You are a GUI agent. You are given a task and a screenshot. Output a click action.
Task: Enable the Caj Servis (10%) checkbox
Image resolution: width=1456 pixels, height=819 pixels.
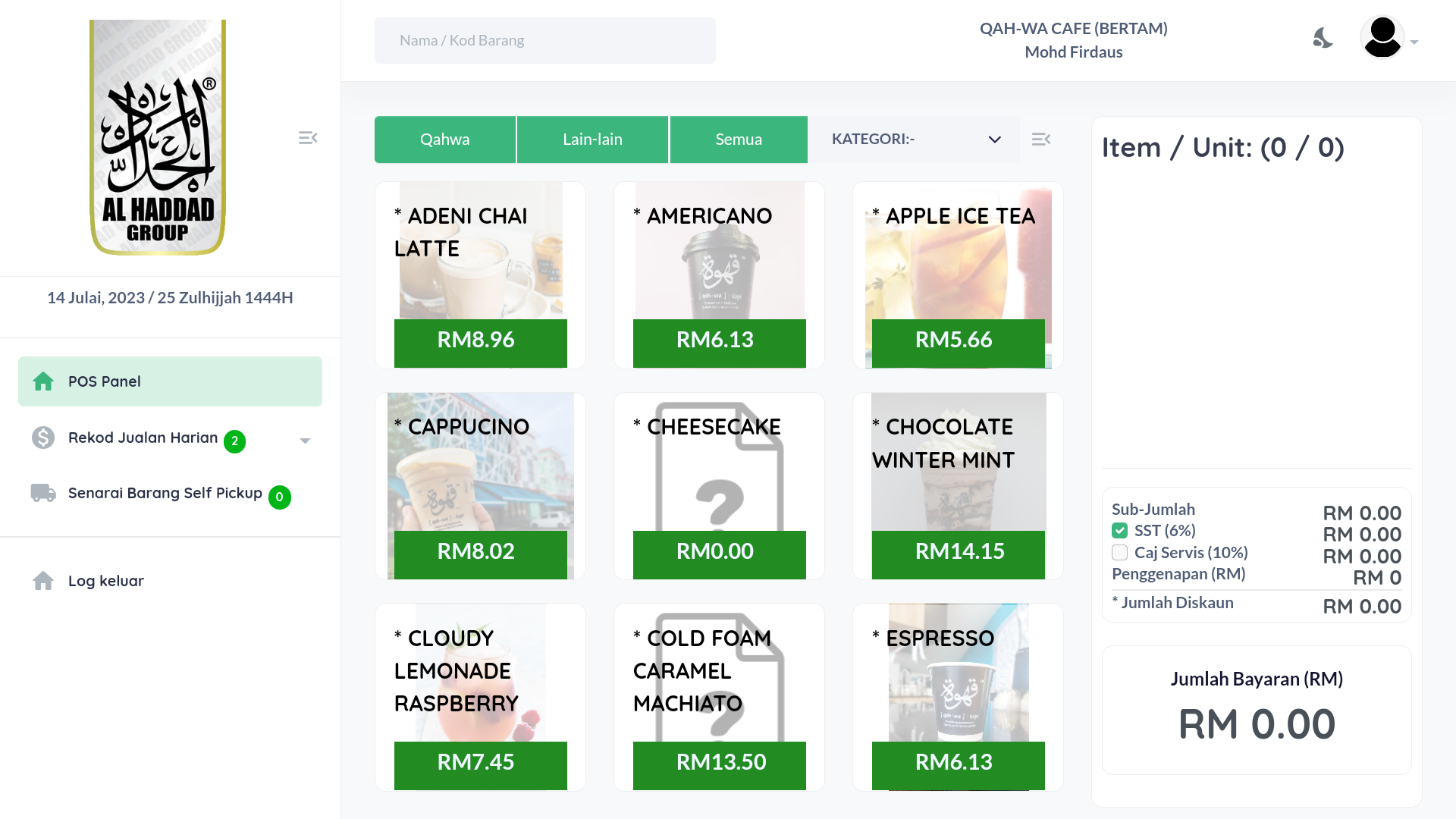click(x=1120, y=552)
